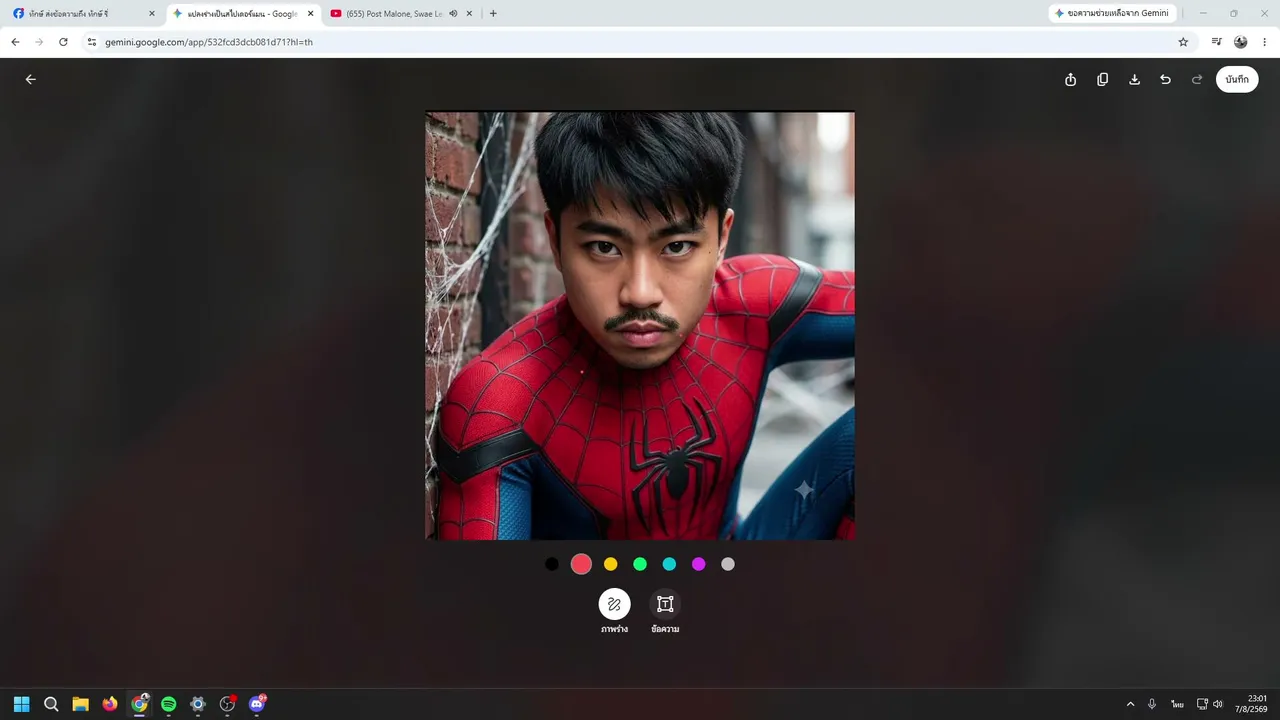Mute the YouTube tab audio
Screen dimensions: 1280x720
pos(453,14)
